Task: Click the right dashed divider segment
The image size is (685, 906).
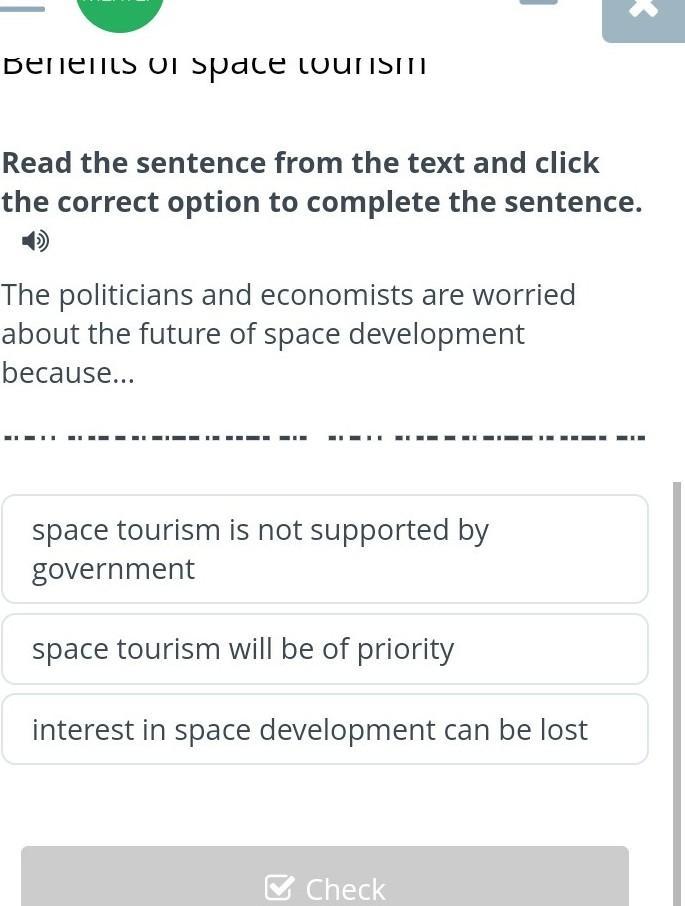Action: tap(487, 437)
